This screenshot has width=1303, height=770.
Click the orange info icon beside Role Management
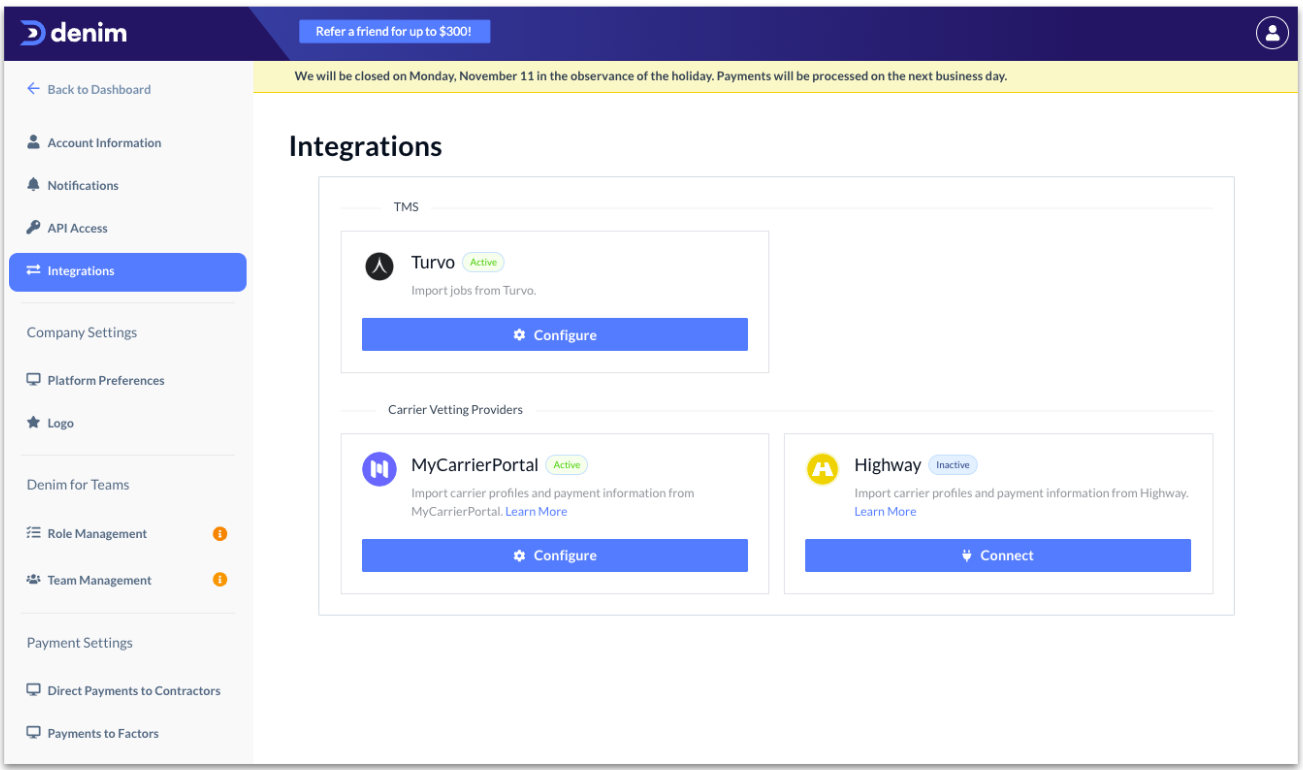click(x=220, y=534)
